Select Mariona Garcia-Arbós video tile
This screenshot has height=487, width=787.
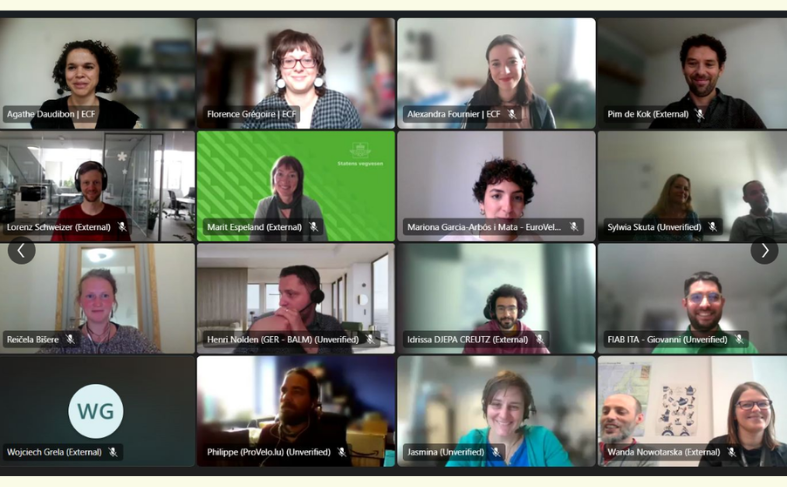point(496,186)
